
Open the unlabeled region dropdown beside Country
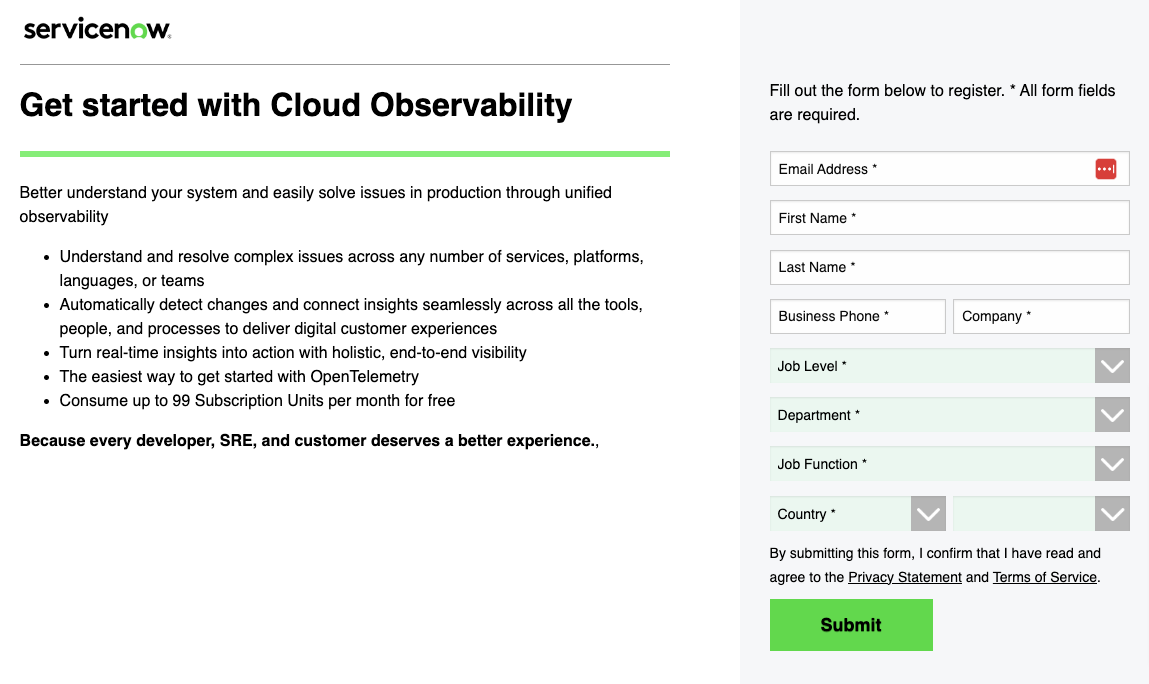coord(1030,513)
